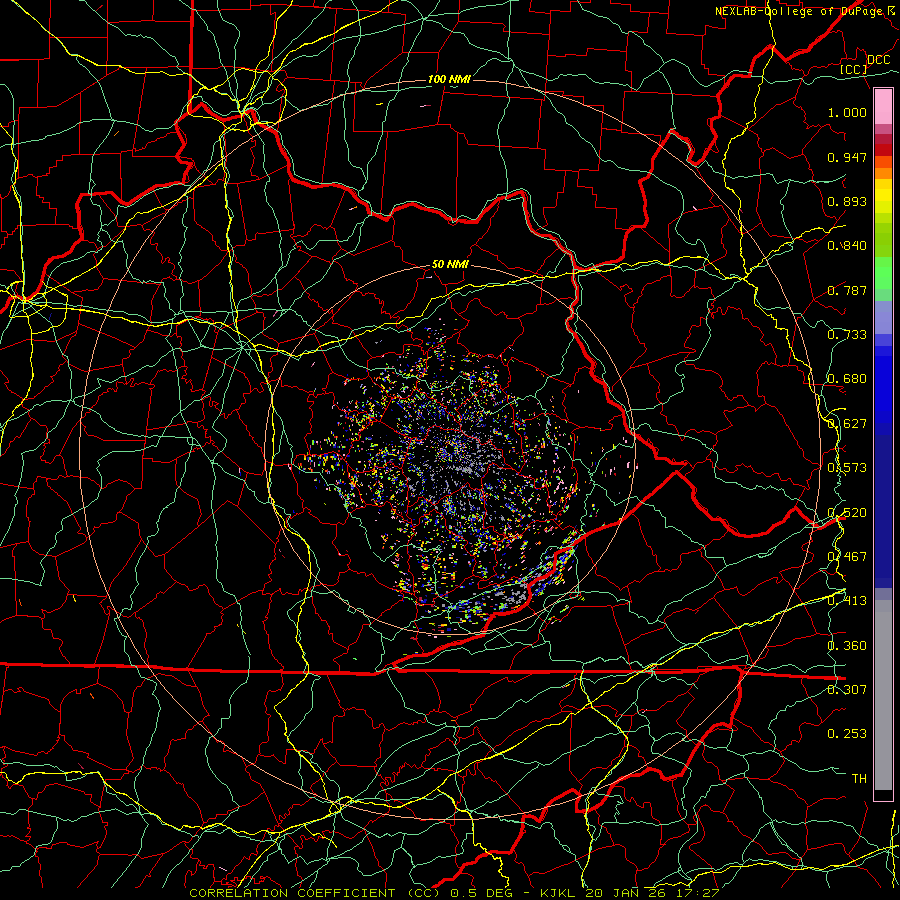Click the 0.840 scale value
The image size is (900, 900).
[847, 246]
